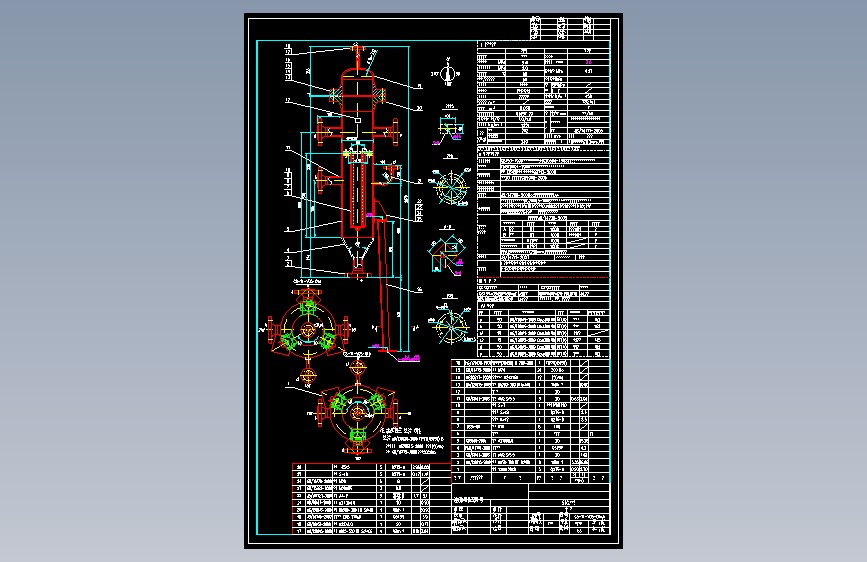The image size is (867, 562).
Task: Click the upper plan view with green brackets
Action: click(307, 331)
